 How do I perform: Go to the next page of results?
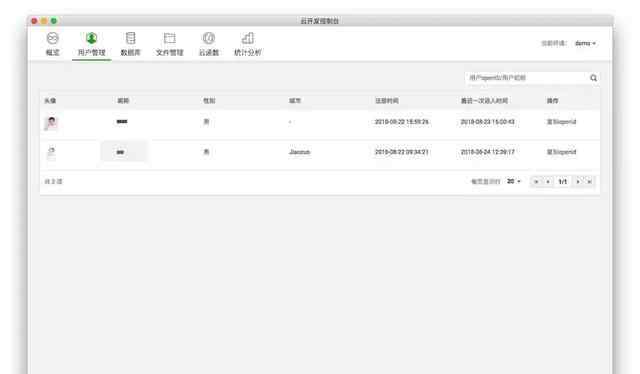coord(578,182)
